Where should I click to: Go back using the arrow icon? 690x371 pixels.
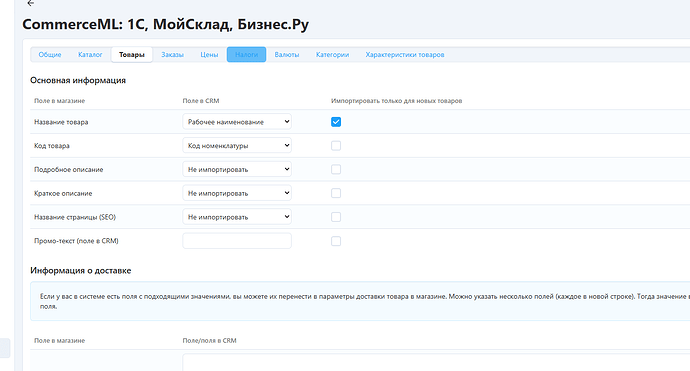point(30,3)
